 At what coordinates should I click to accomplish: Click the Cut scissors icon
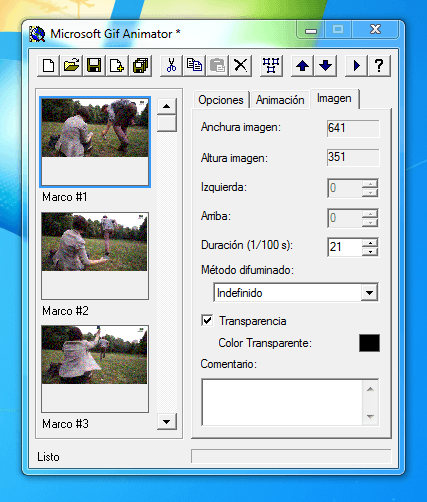(x=171, y=65)
